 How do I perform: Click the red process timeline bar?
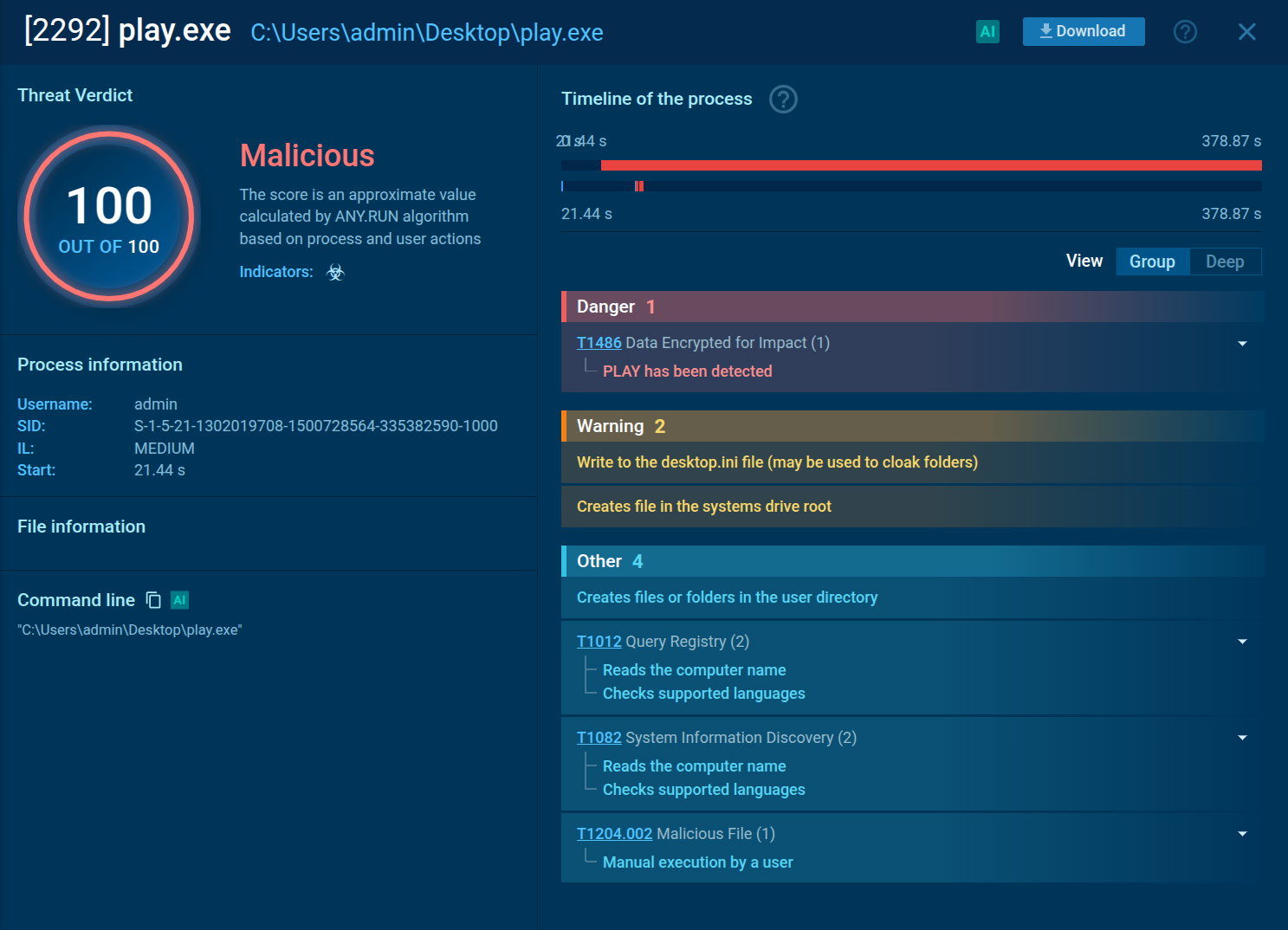click(931, 165)
